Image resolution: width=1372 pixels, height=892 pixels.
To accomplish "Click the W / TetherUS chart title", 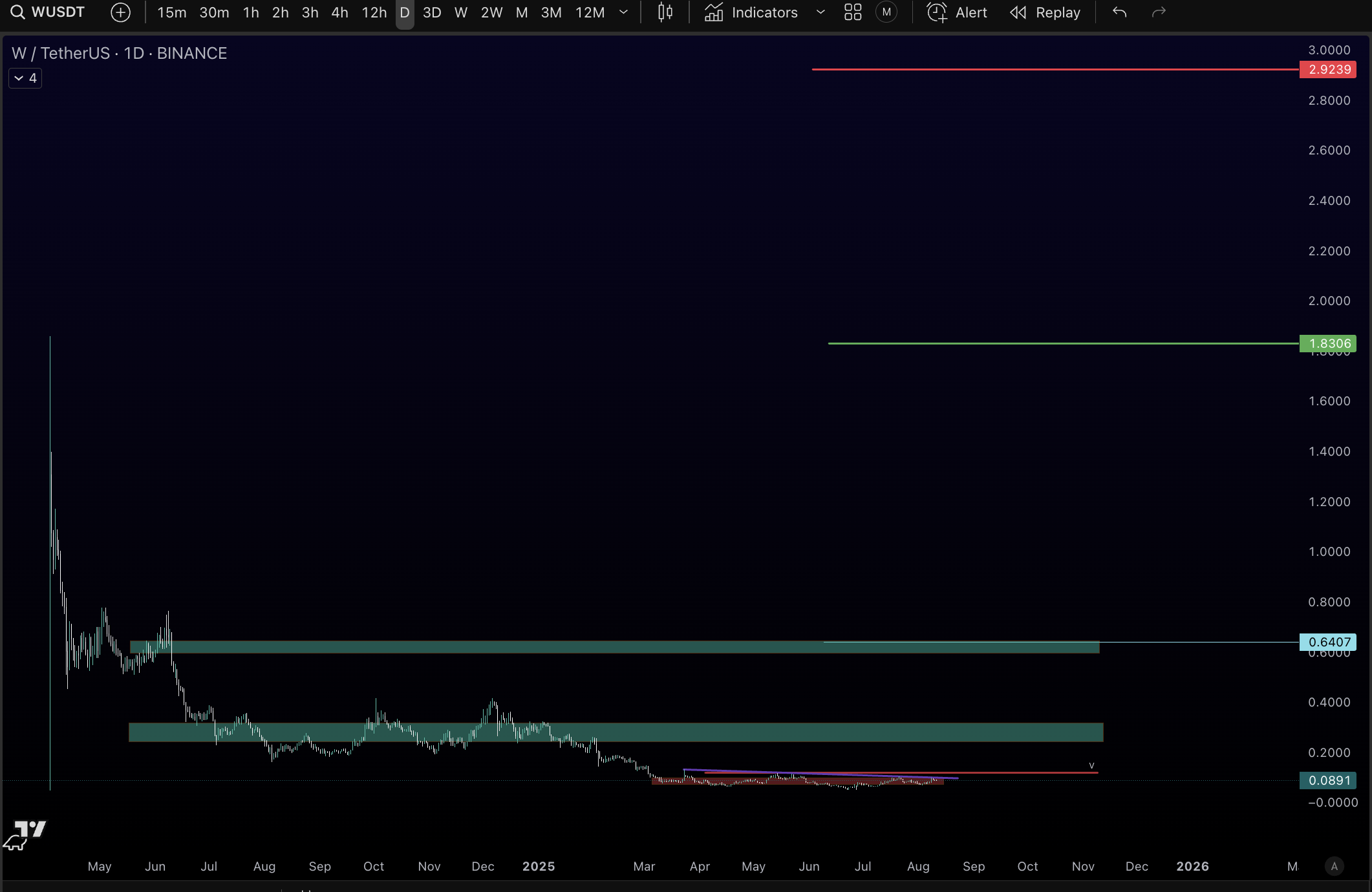I will coord(120,53).
